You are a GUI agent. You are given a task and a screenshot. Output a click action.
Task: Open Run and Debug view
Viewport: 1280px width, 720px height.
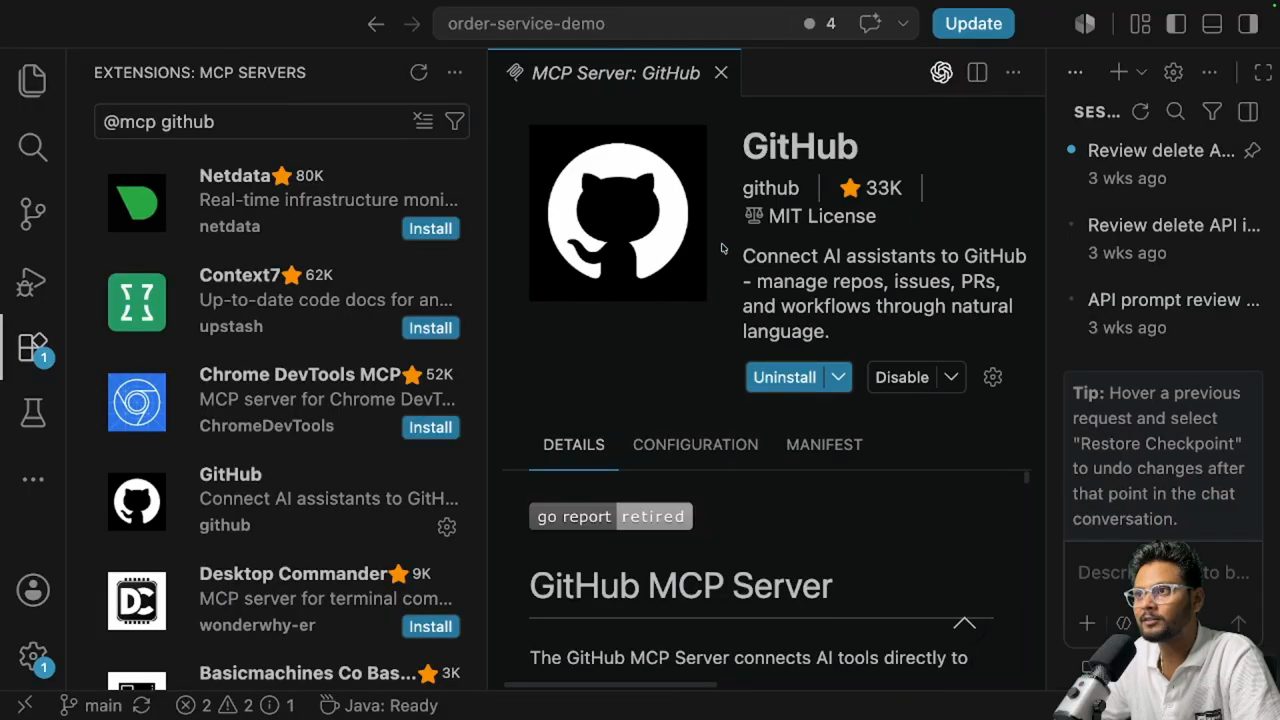[32, 282]
